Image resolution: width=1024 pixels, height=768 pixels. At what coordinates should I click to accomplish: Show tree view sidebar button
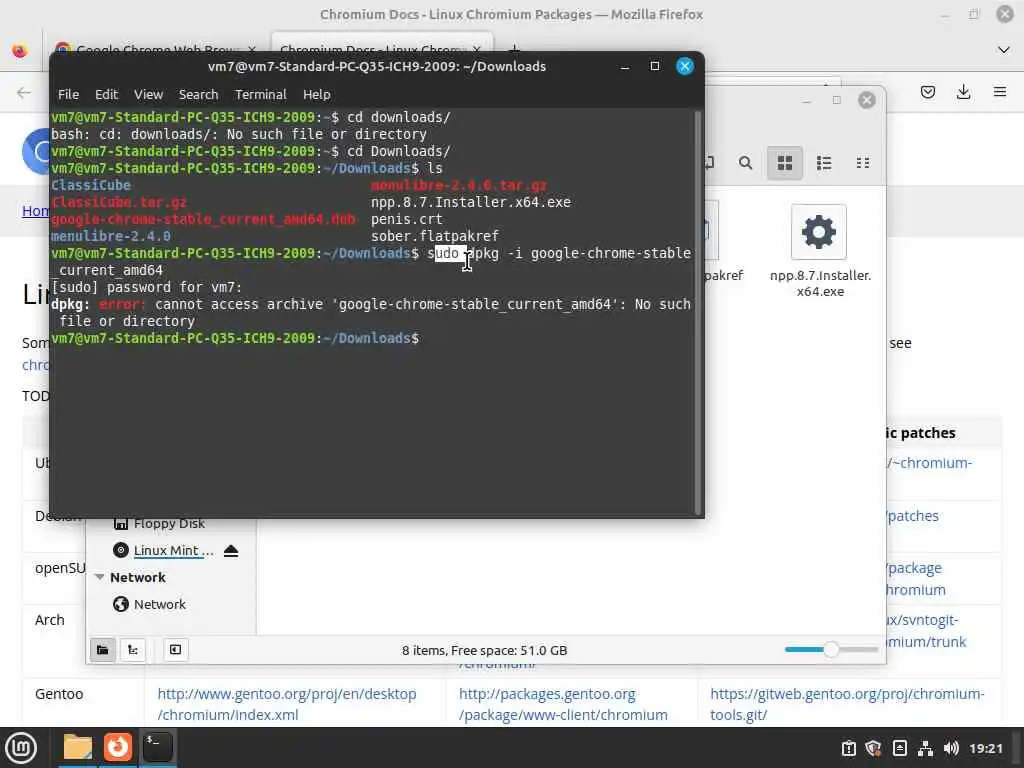[x=133, y=650]
